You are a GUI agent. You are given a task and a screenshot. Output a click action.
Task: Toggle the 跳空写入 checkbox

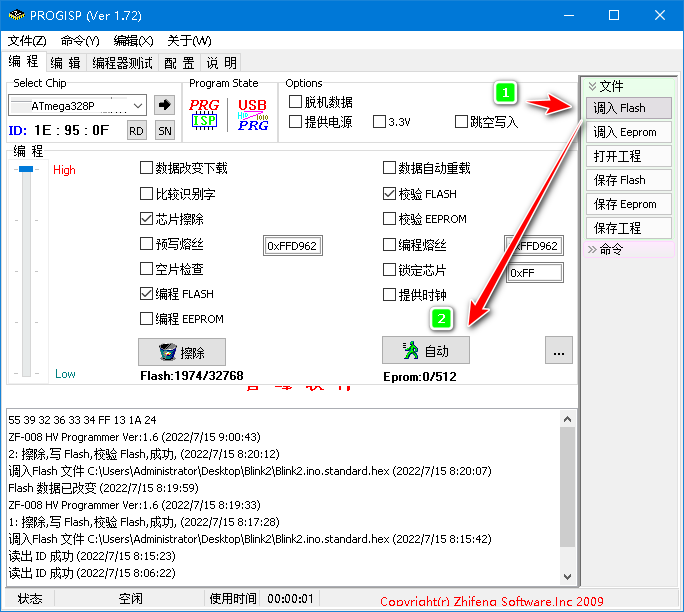[461, 121]
